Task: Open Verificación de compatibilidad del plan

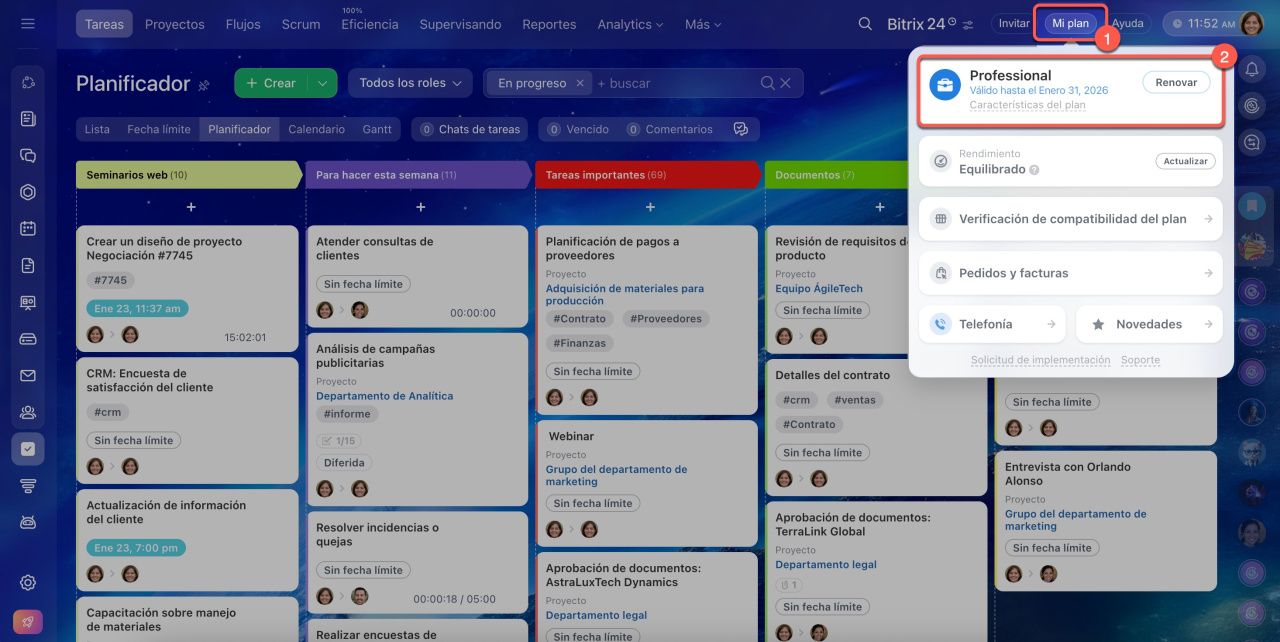Action: 1070,219
